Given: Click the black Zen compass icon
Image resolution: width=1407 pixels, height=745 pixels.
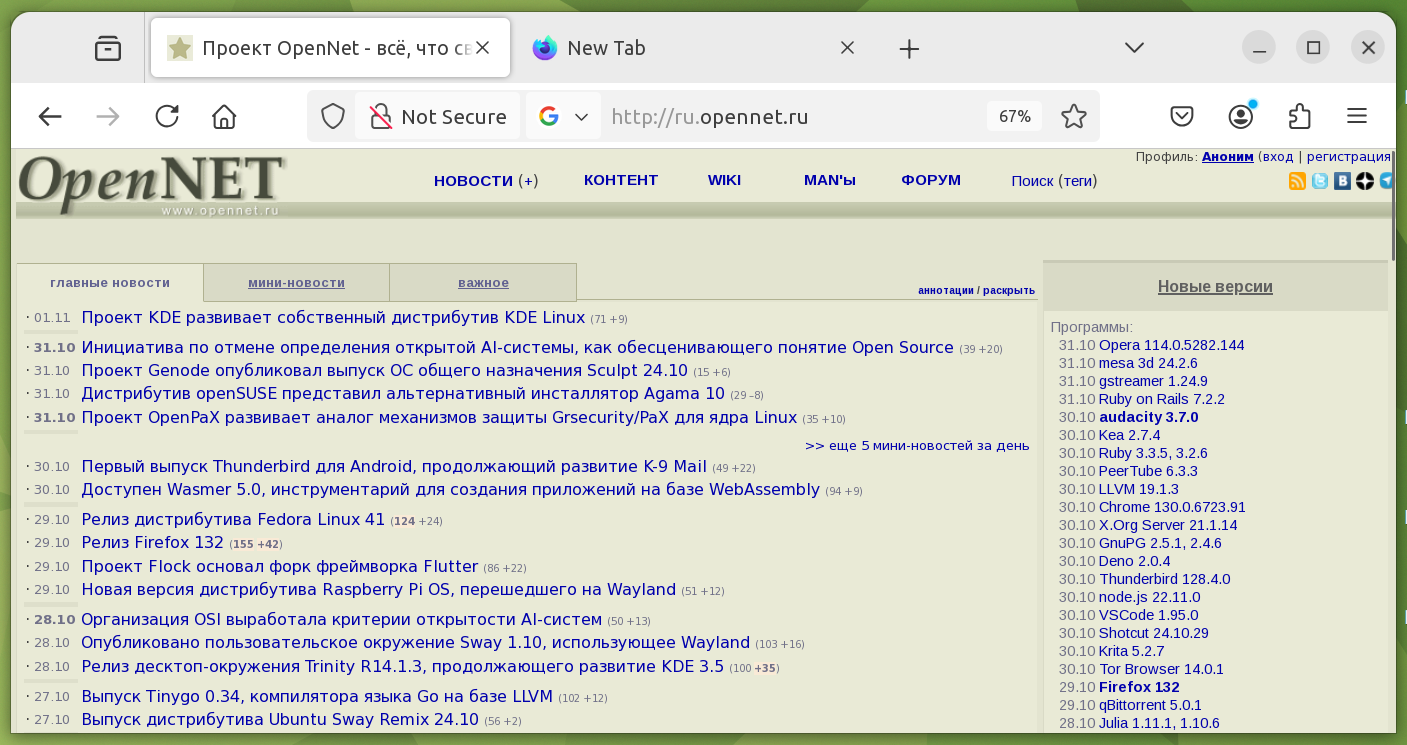Looking at the screenshot, I should pyautogui.click(x=1364, y=181).
